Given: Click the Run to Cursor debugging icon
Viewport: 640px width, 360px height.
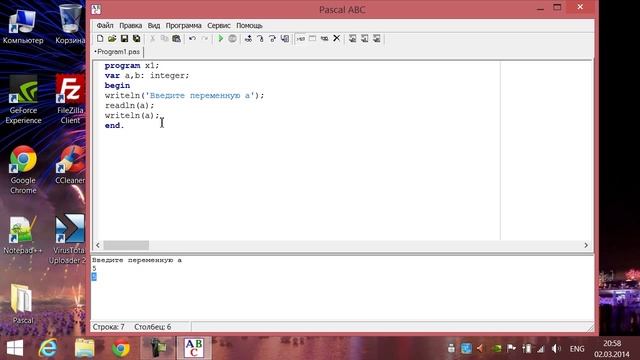Looking at the screenshot, I should pos(272,38).
